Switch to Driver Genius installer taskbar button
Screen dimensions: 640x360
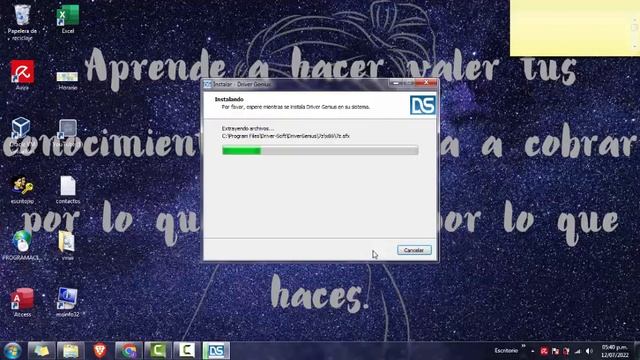[216, 351]
